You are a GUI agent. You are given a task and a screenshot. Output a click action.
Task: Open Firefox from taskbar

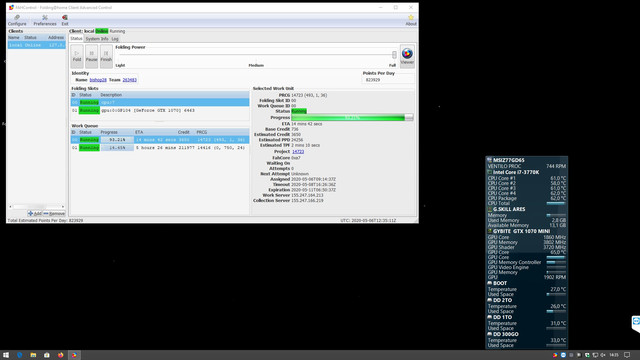coord(60,355)
